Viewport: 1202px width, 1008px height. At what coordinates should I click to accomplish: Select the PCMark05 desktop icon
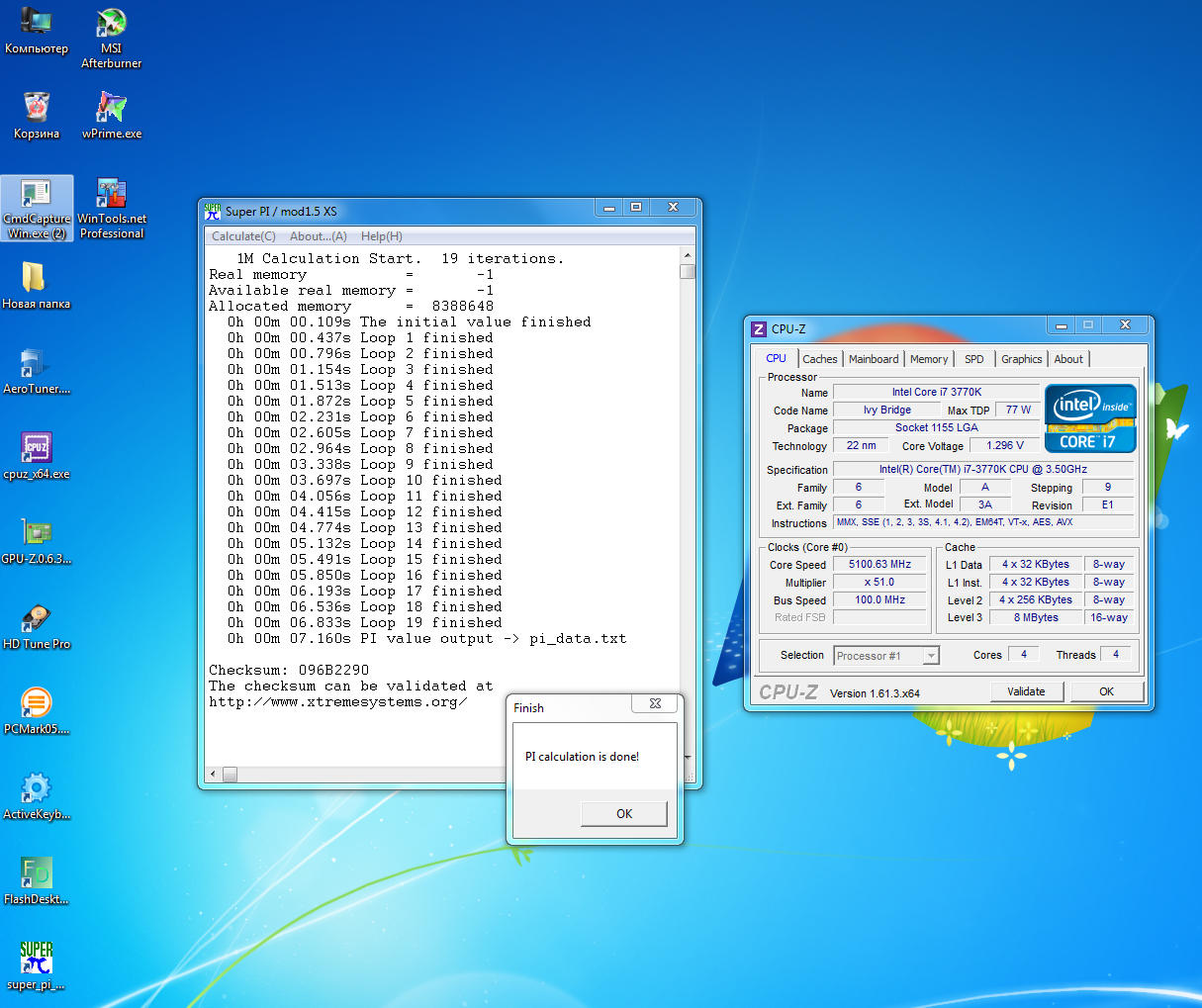[x=37, y=711]
